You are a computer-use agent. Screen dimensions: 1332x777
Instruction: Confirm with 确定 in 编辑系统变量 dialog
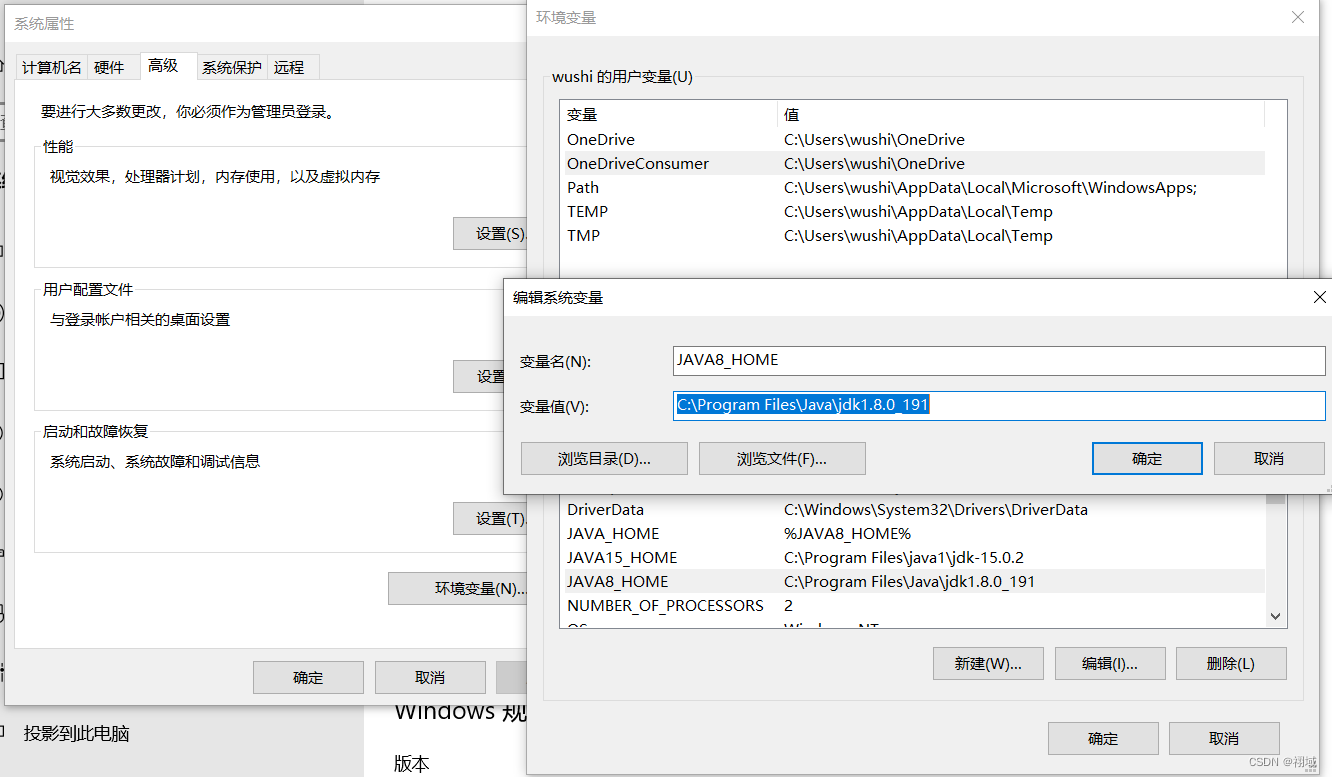click(1147, 459)
